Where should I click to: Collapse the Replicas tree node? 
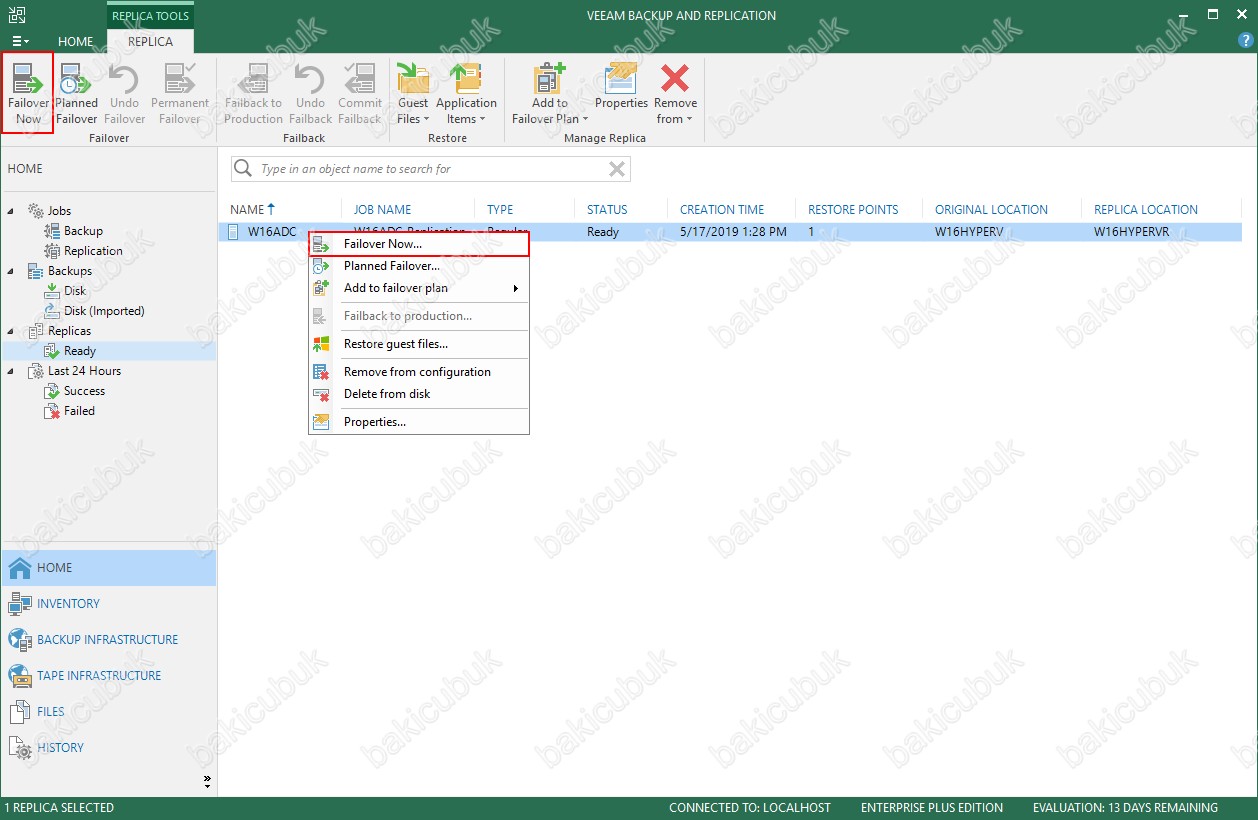(x=12, y=331)
